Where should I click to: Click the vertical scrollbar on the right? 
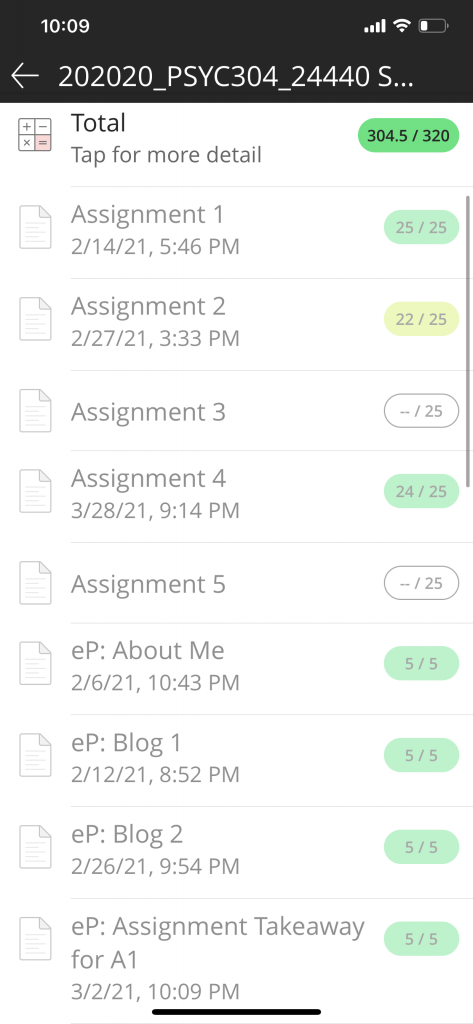[468, 341]
